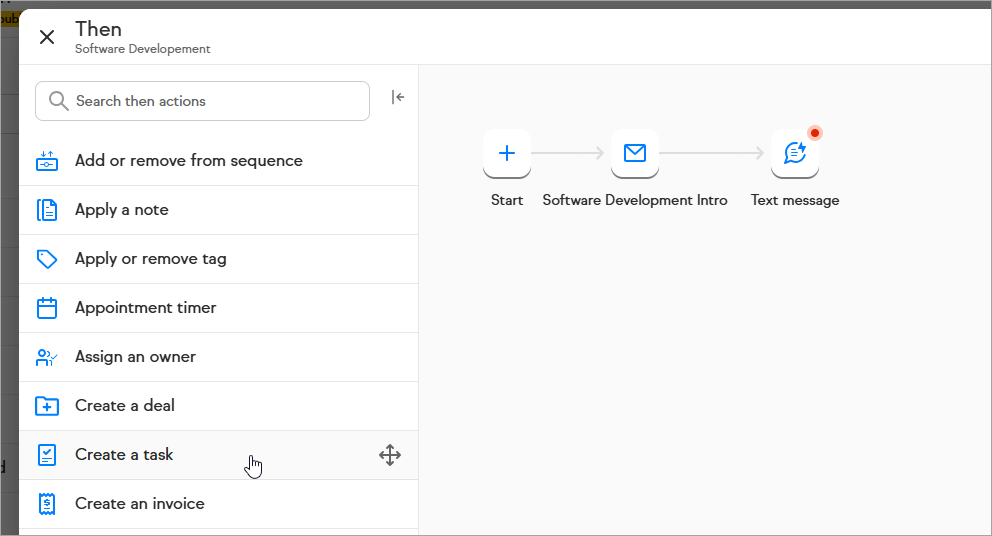The width and height of the screenshot is (992, 536).
Task: Click the Add or remove from sequence icon
Action: [47, 161]
